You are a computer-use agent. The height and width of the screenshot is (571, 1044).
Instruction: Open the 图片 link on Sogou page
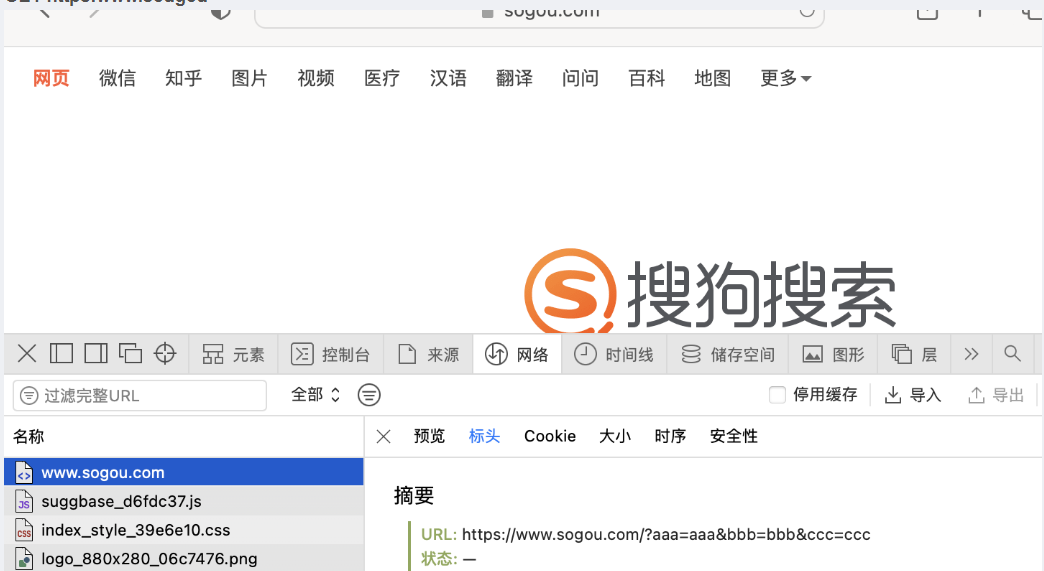[249, 78]
